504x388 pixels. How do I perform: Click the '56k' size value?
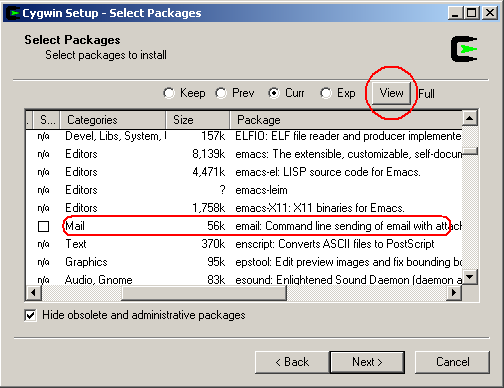pos(216,226)
